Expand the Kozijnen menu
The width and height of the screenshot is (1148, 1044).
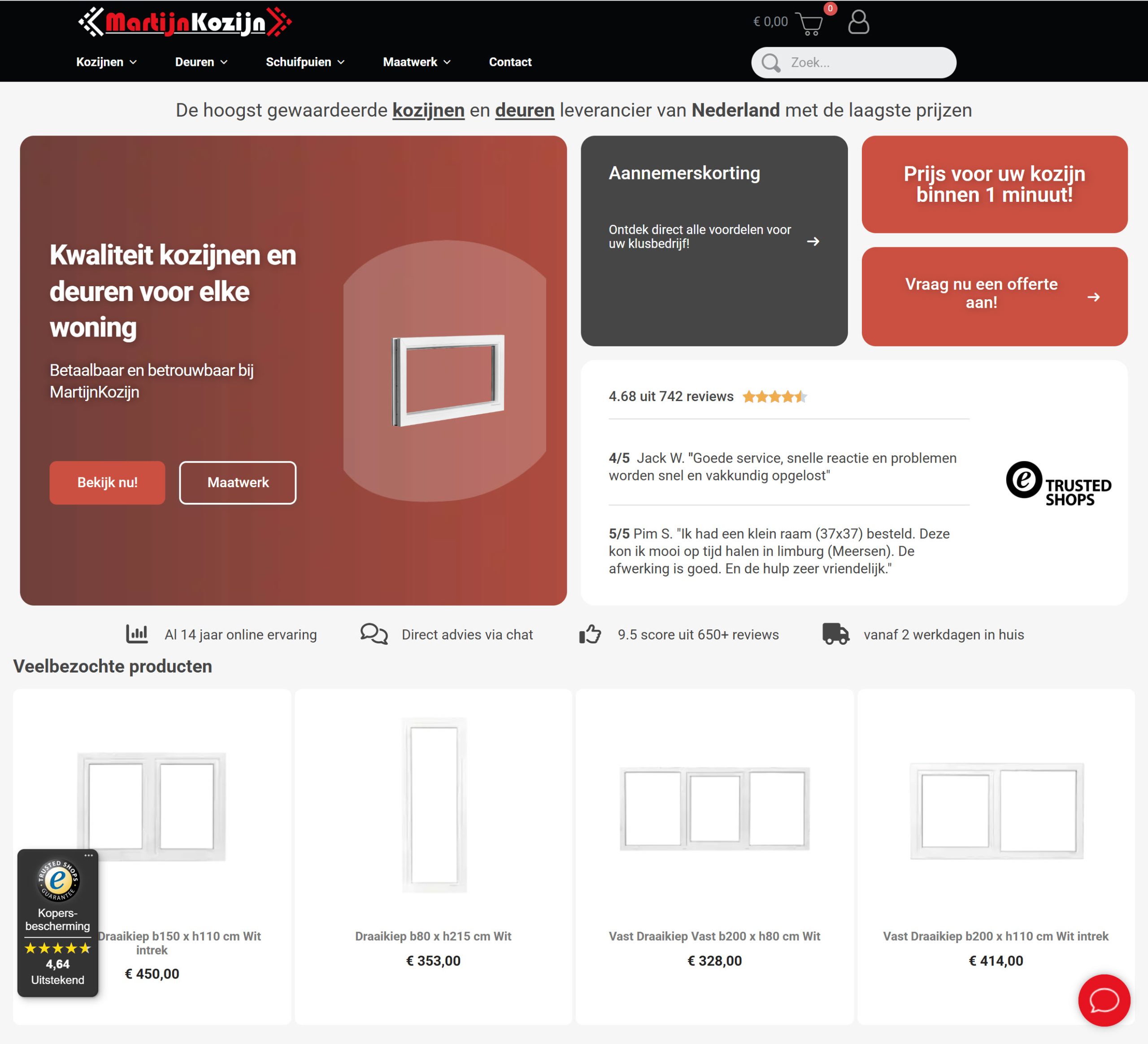tap(106, 62)
